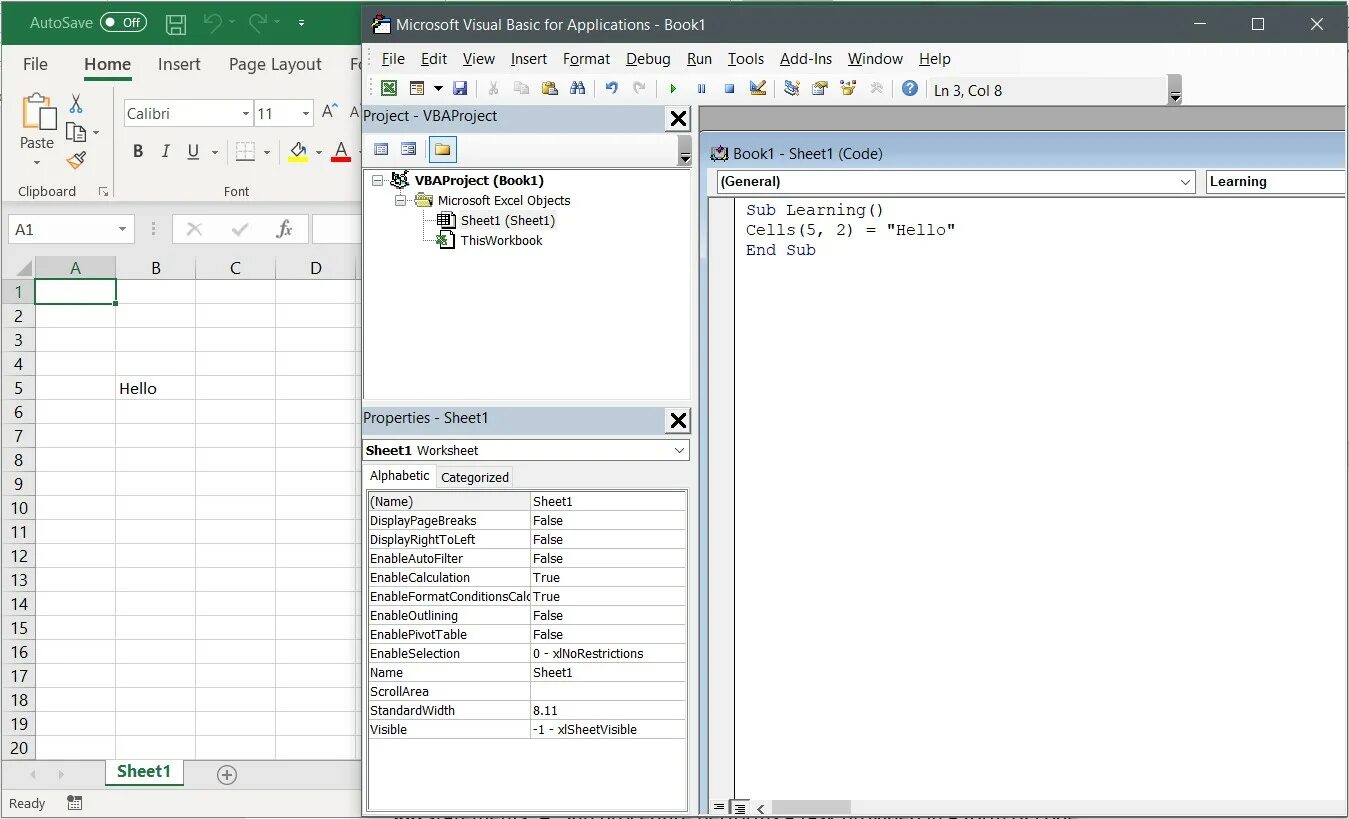Select ThisWorkbook in the project tree
Image resolution: width=1349 pixels, height=819 pixels.
coord(501,241)
